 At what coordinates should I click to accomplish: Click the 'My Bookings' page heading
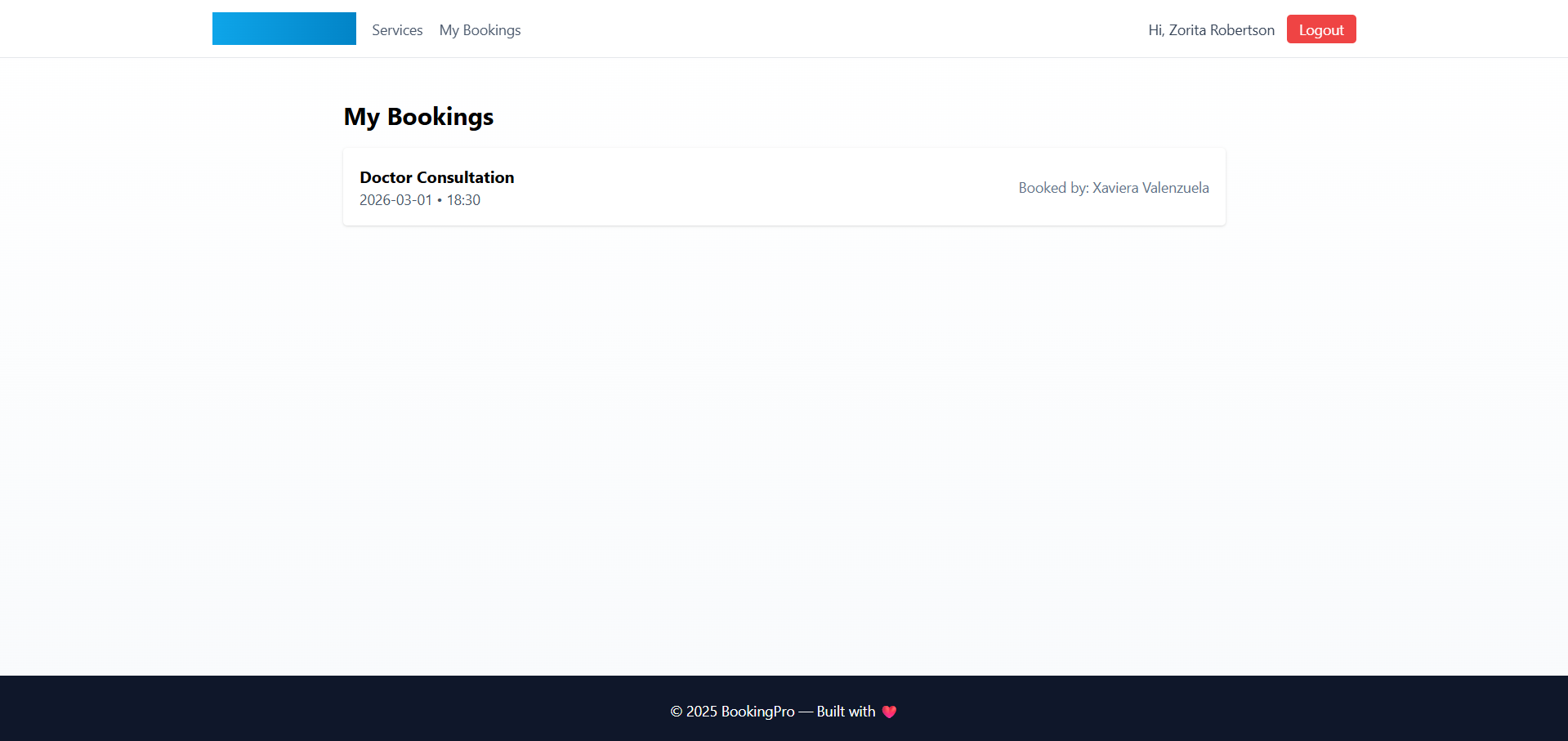pyautogui.click(x=418, y=116)
